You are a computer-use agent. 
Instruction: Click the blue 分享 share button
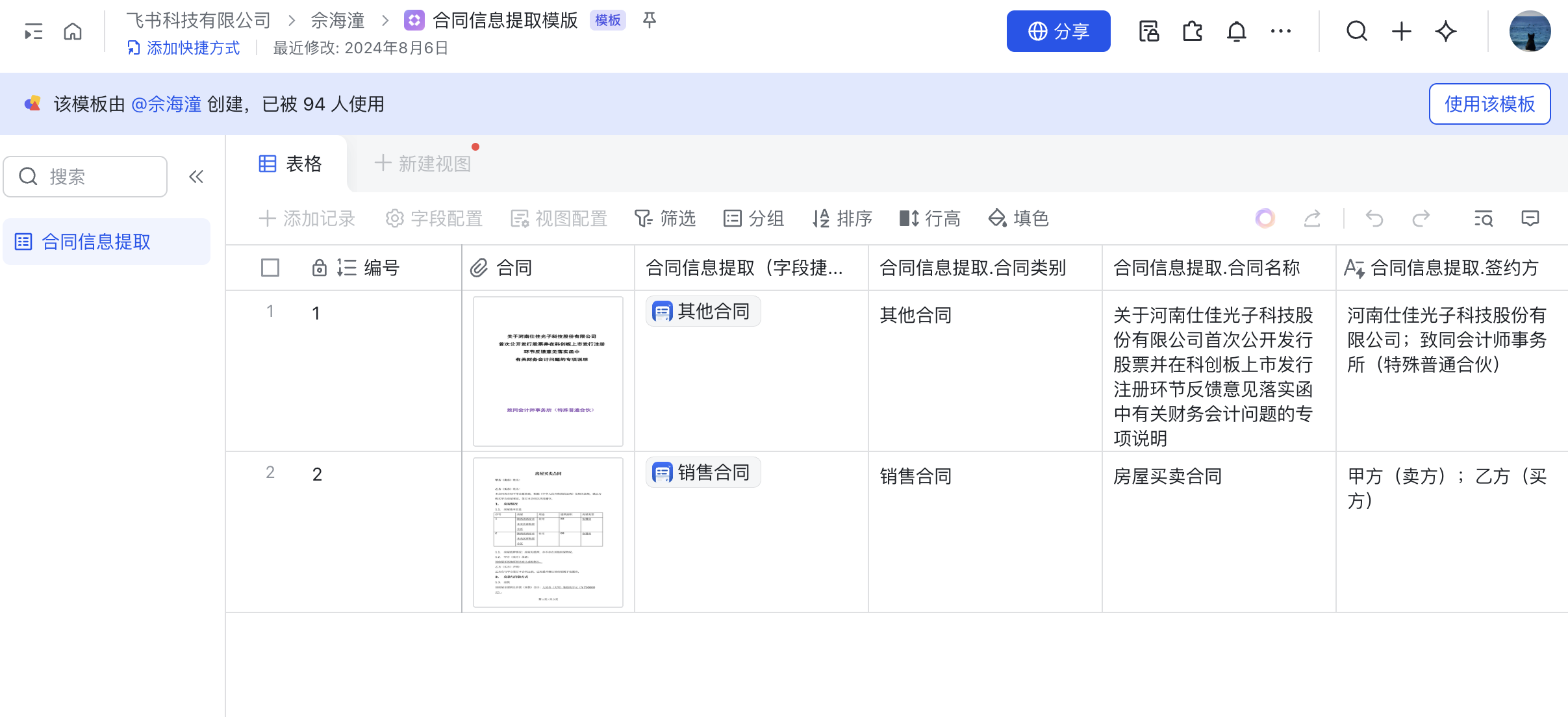point(1058,31)
